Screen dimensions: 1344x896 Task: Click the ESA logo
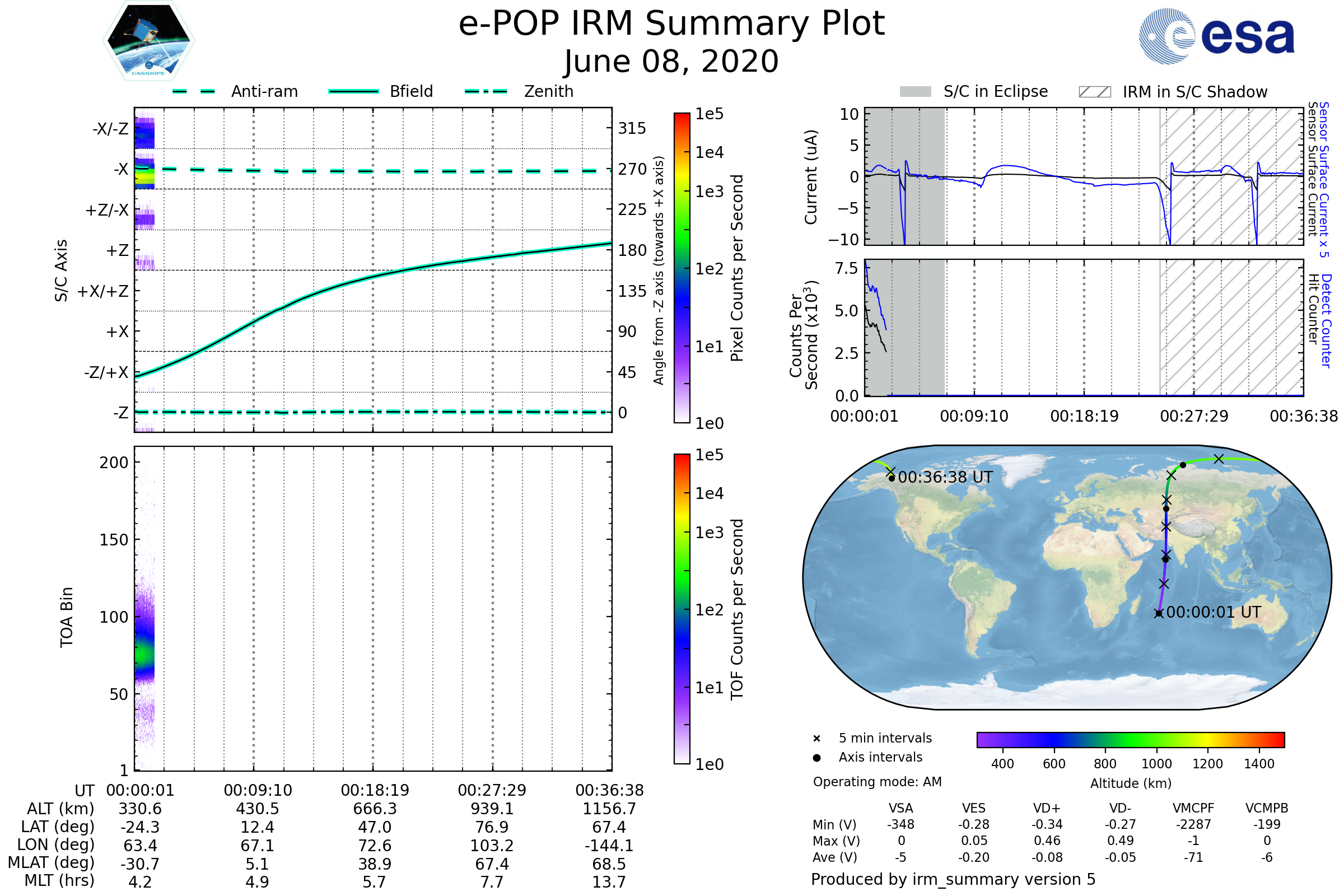click(1216, 36)
